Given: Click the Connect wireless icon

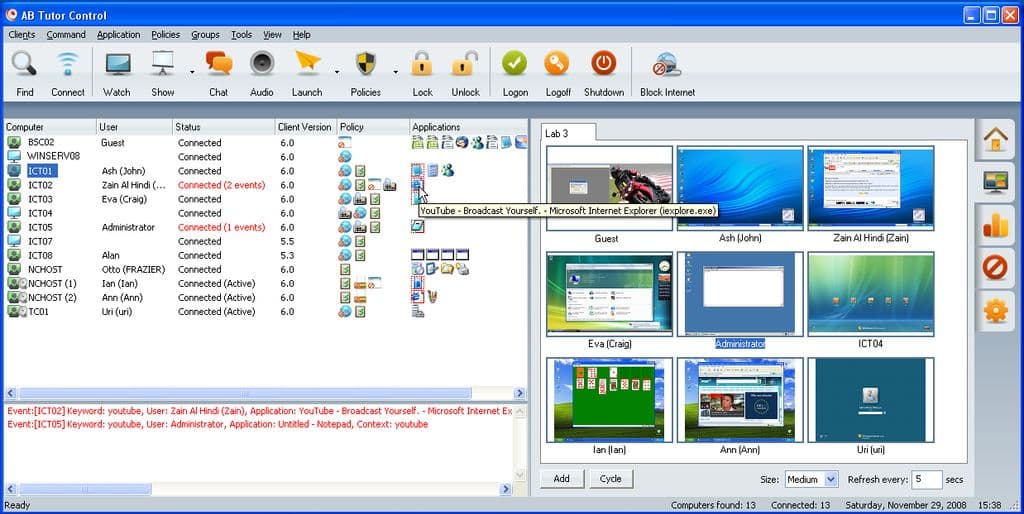Looking at the screenshot, I should pos(67,64).
